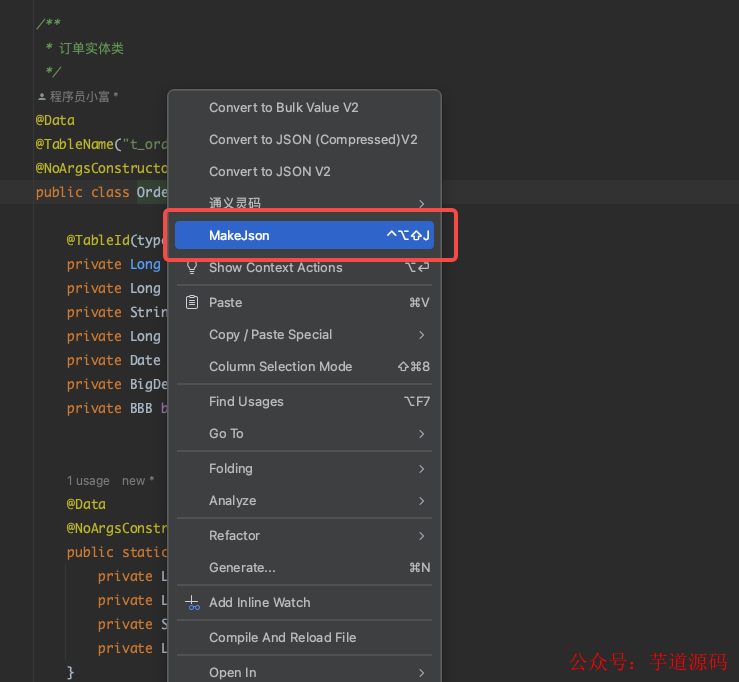Choose Add Inline Watch

pos(304,602)
